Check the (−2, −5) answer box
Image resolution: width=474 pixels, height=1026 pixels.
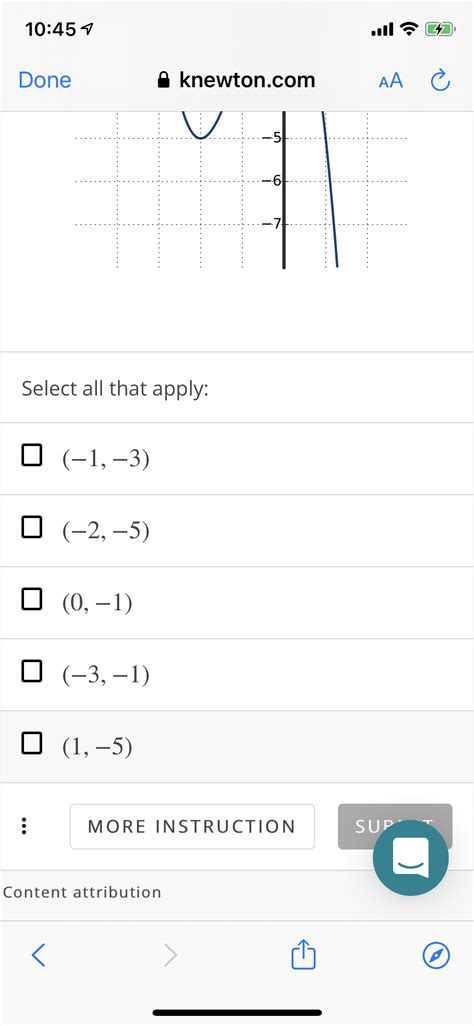[x=32, y=526]
